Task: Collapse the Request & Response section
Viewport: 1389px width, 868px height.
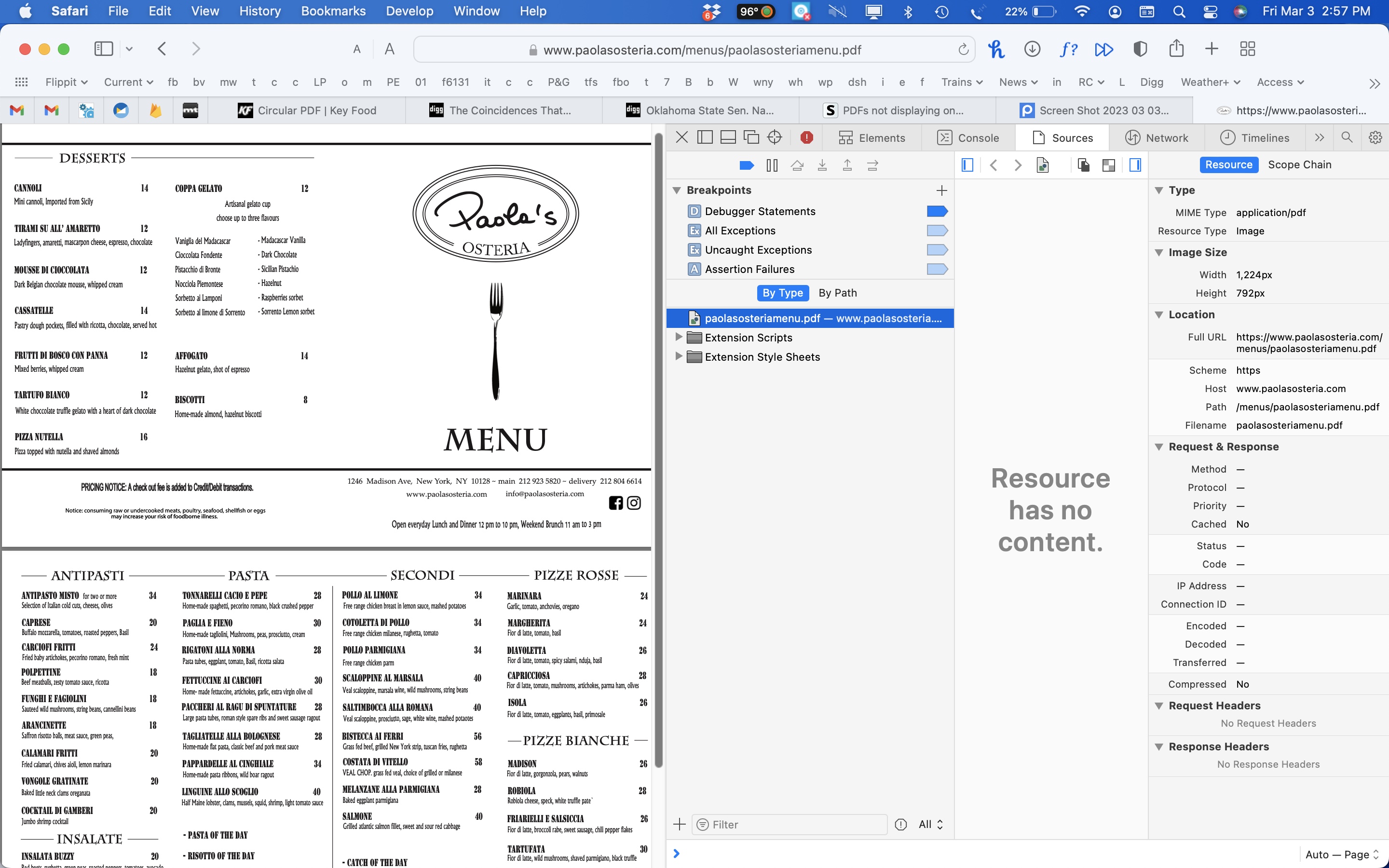Action: coord(1159,447)
